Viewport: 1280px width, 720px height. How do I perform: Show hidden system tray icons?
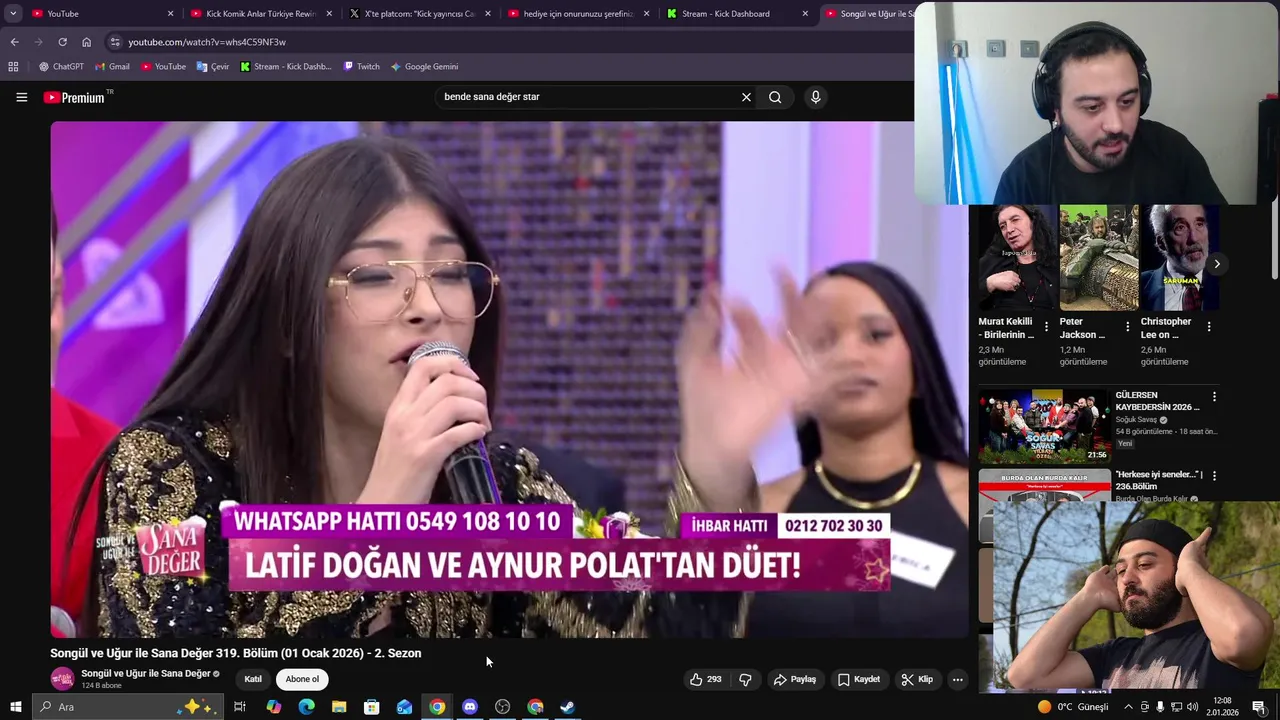coord(1128,707)
